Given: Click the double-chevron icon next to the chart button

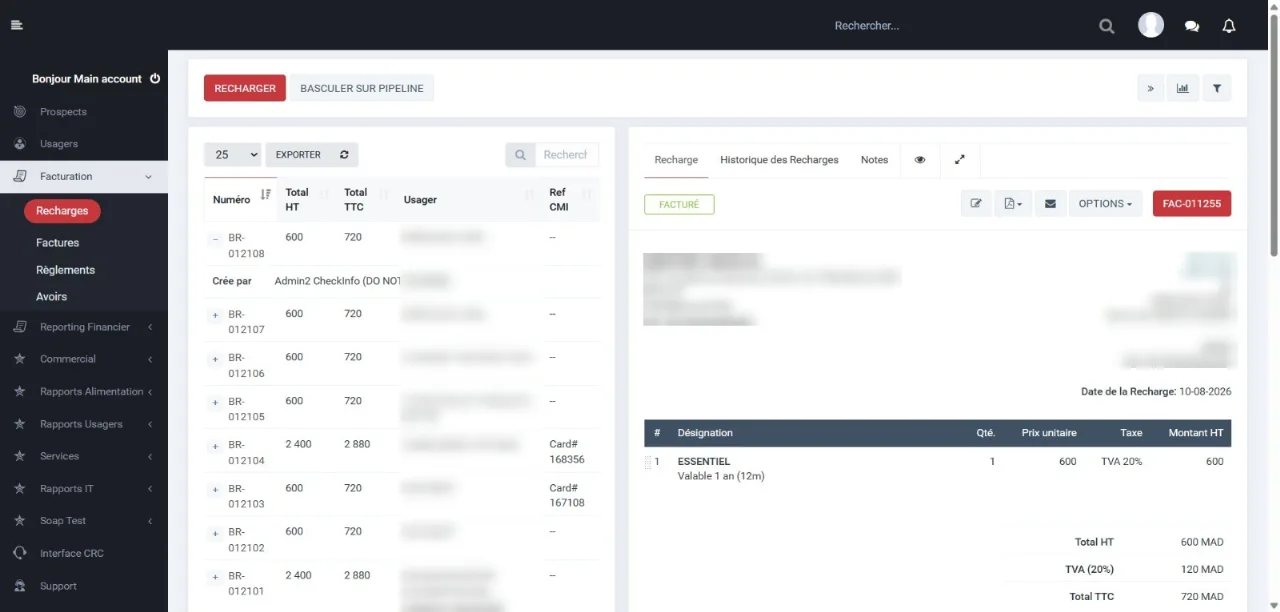Looking at the screenshot, I should click(1150, 88).
